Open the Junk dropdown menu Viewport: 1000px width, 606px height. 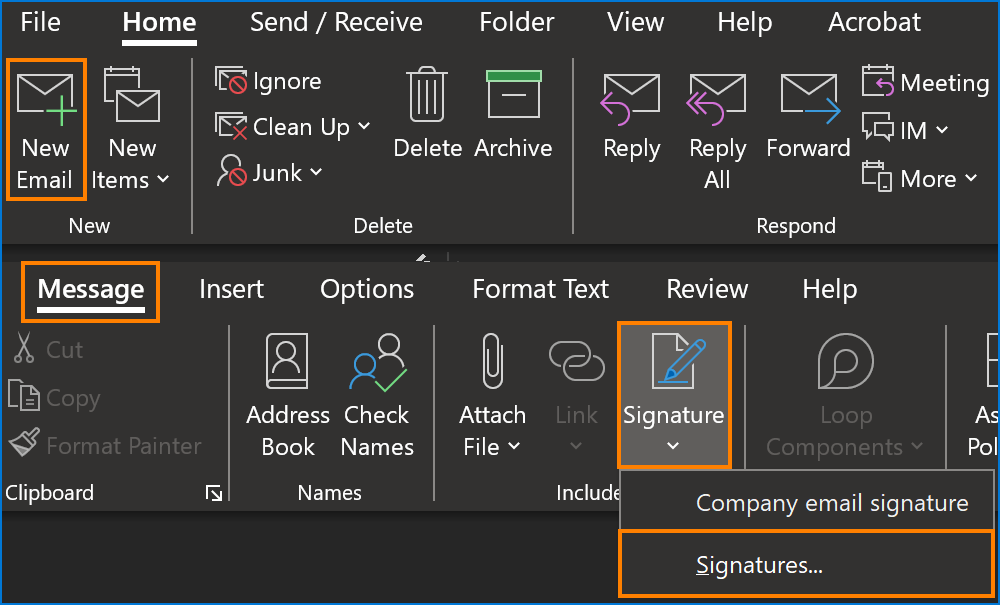coord(270,173)
